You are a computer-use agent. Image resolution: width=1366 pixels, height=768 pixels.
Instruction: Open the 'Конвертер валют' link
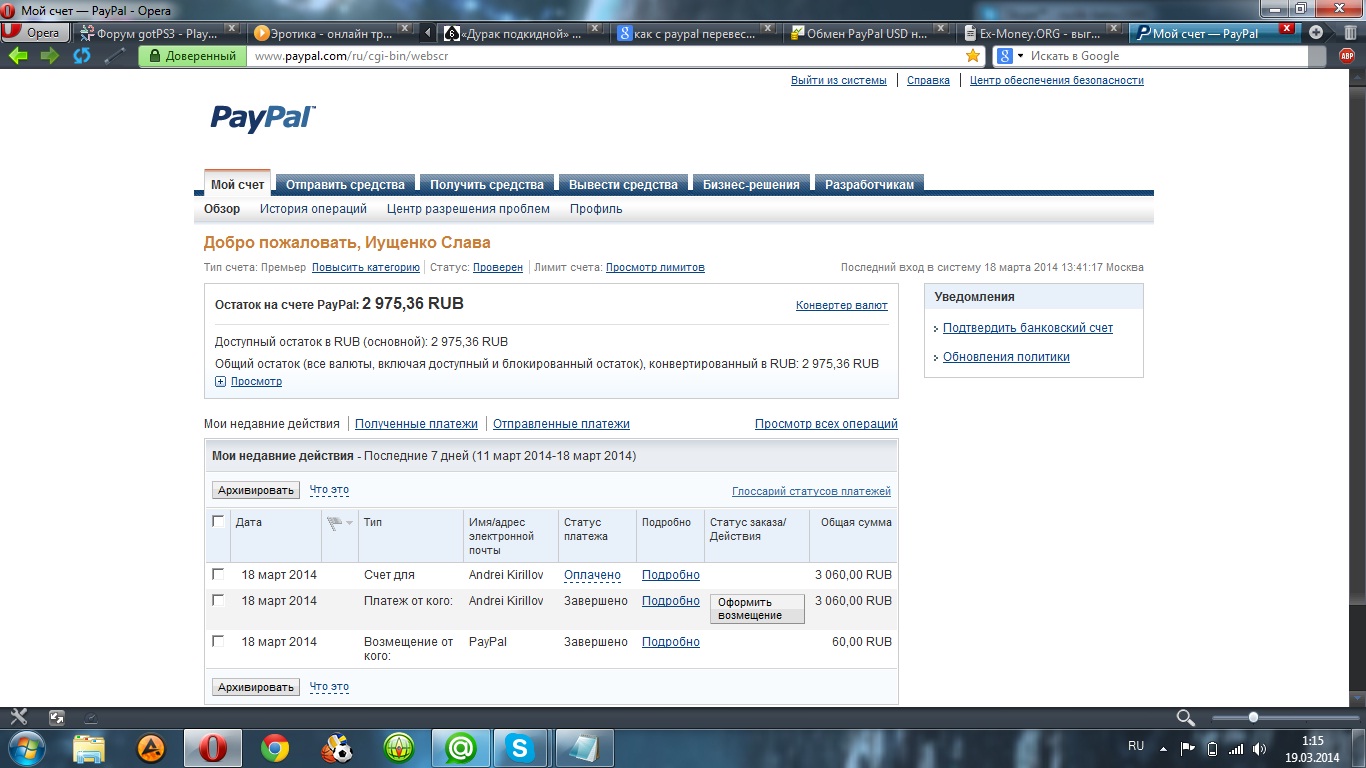tap(842, 305)
